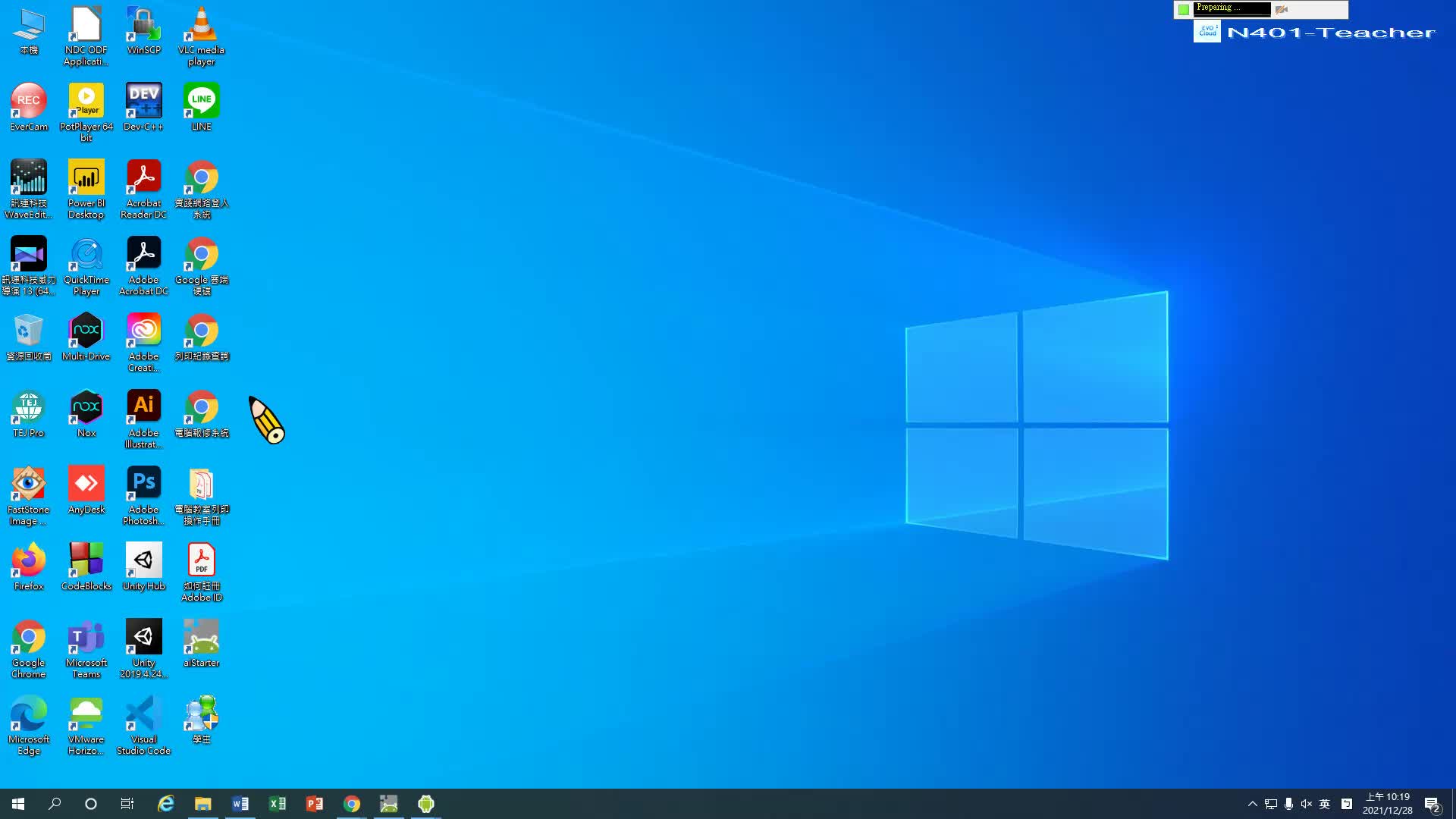Switch the 英 input language indicator
Image resolution: width=1456 pixels, height=819 pixels.
pos(1325,804)
